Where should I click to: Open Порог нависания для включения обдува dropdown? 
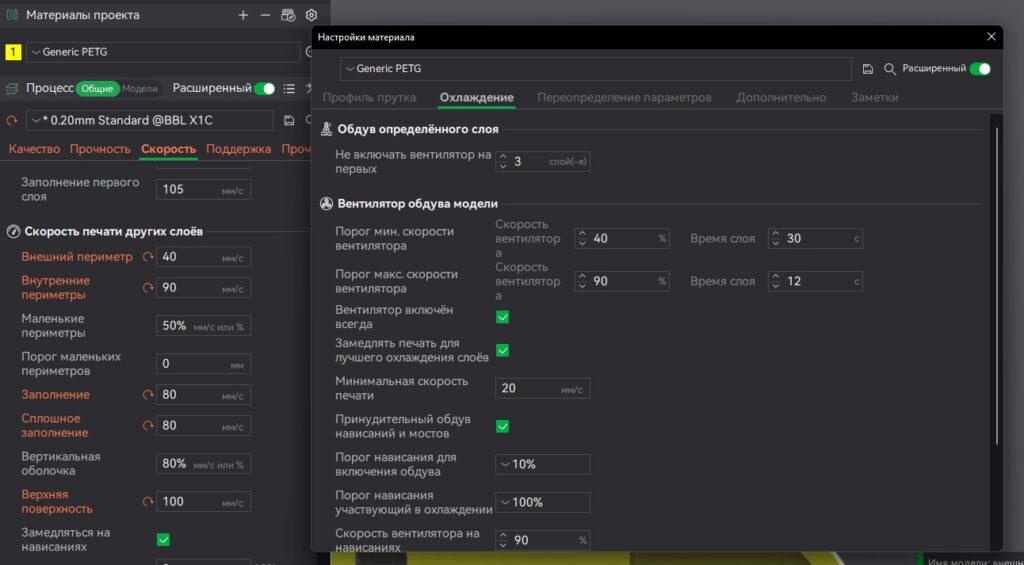(543, 464)
